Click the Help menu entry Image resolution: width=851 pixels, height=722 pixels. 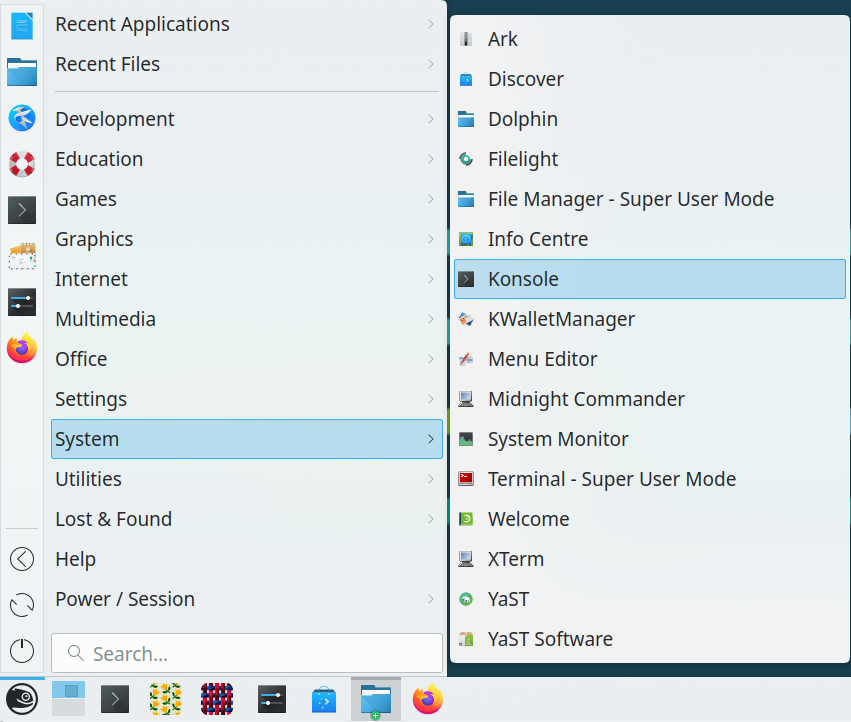247,559
